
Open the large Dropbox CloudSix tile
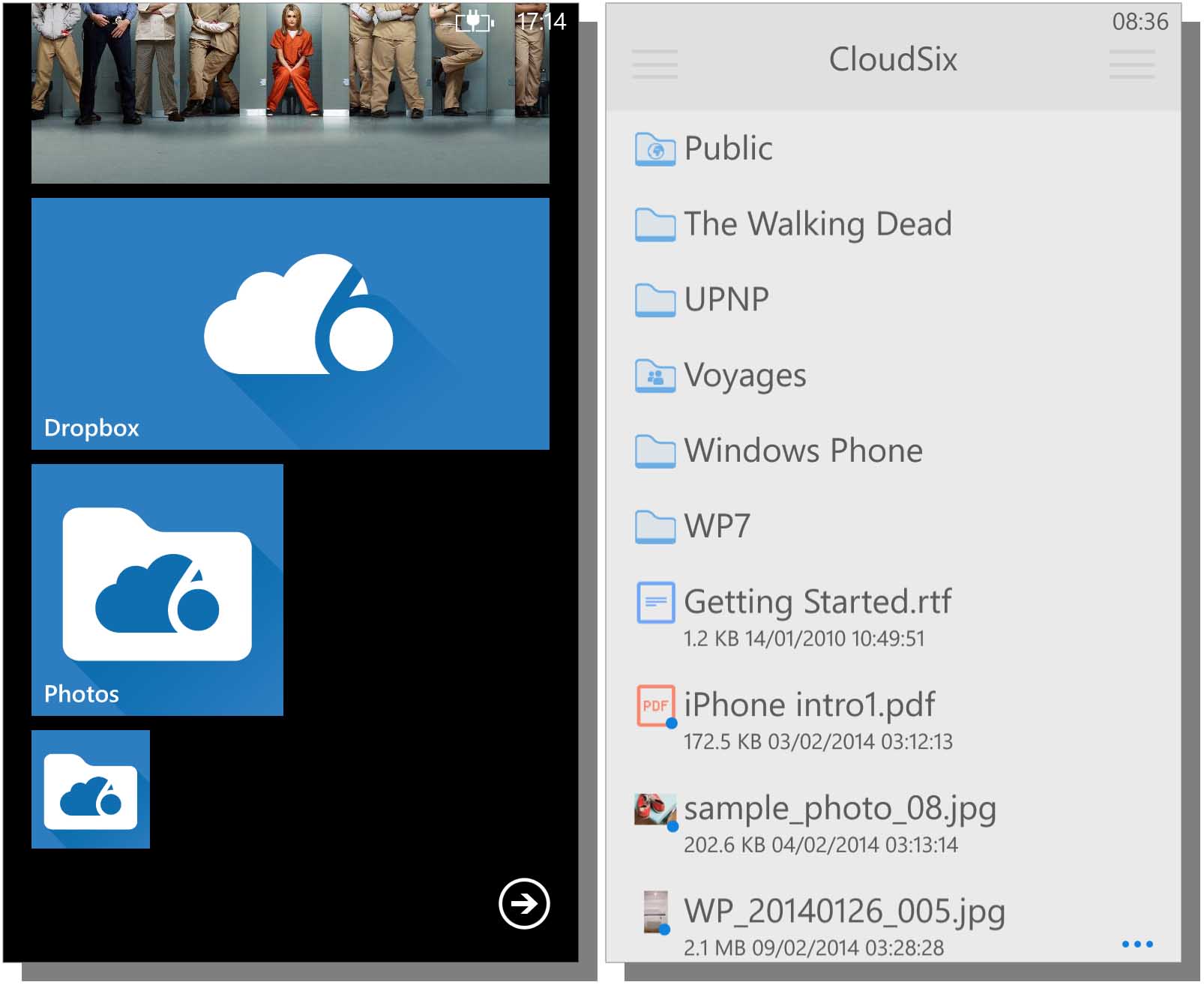pos(290,324)
